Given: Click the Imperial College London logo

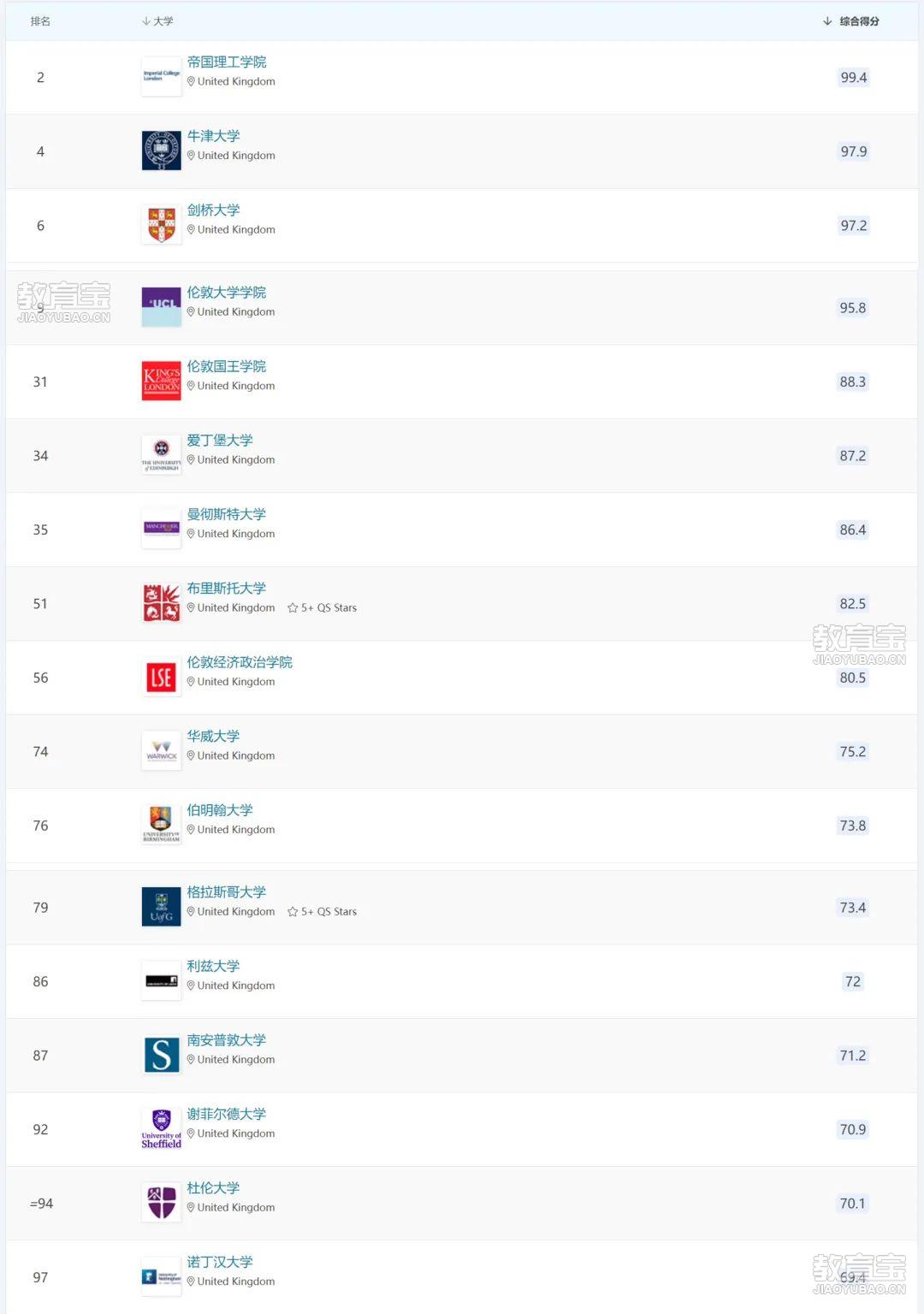Looking at the screenshot, I should coord(162,76).
